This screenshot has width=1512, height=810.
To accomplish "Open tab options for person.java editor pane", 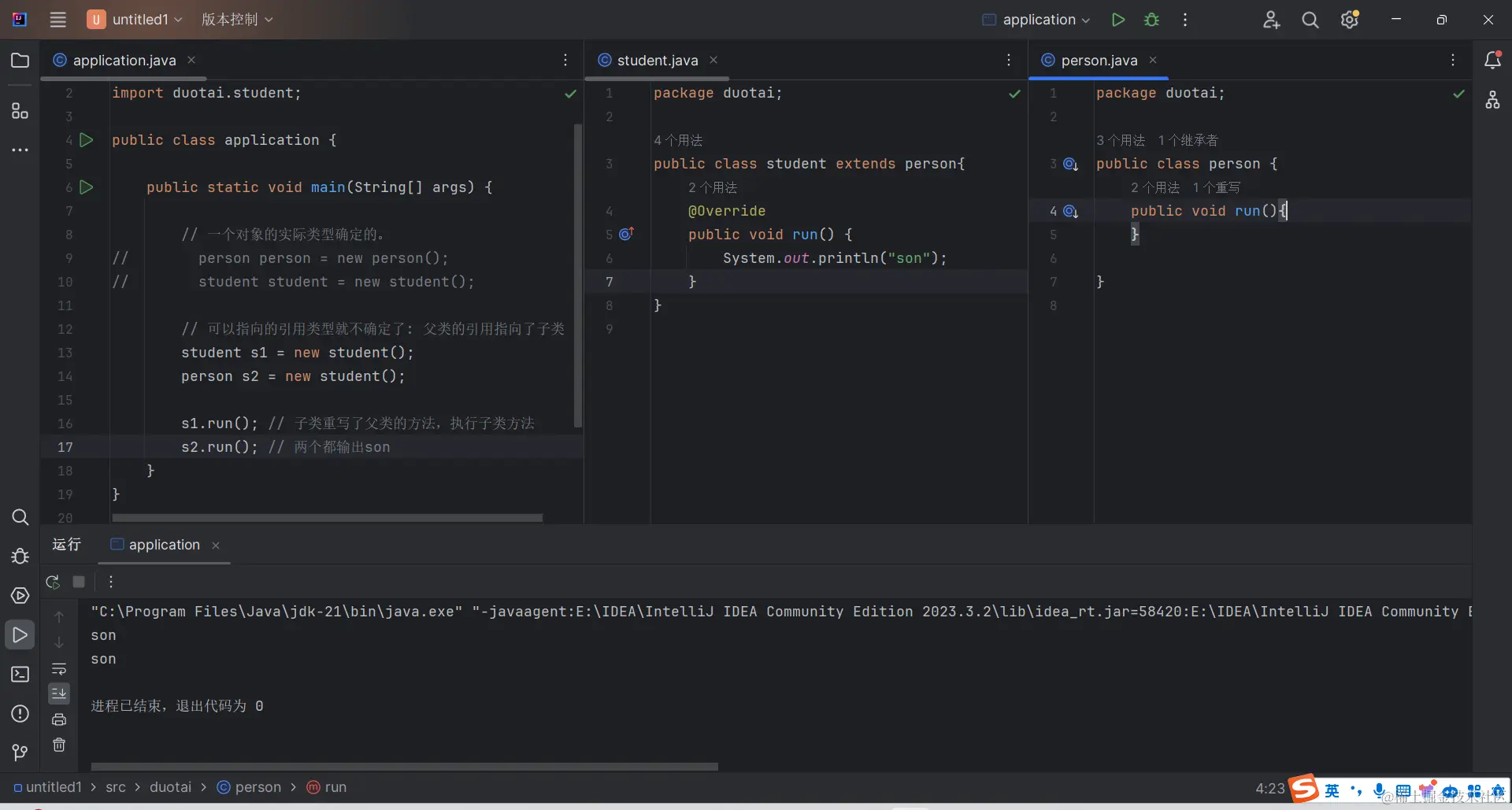I will 1453,61.
